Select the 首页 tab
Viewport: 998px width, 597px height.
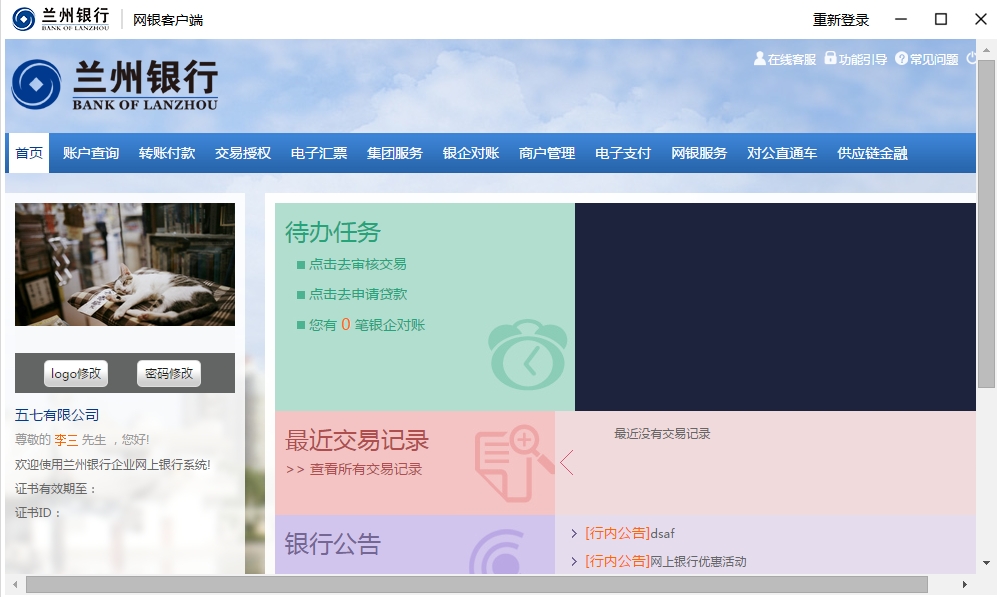tap(29, 153)
